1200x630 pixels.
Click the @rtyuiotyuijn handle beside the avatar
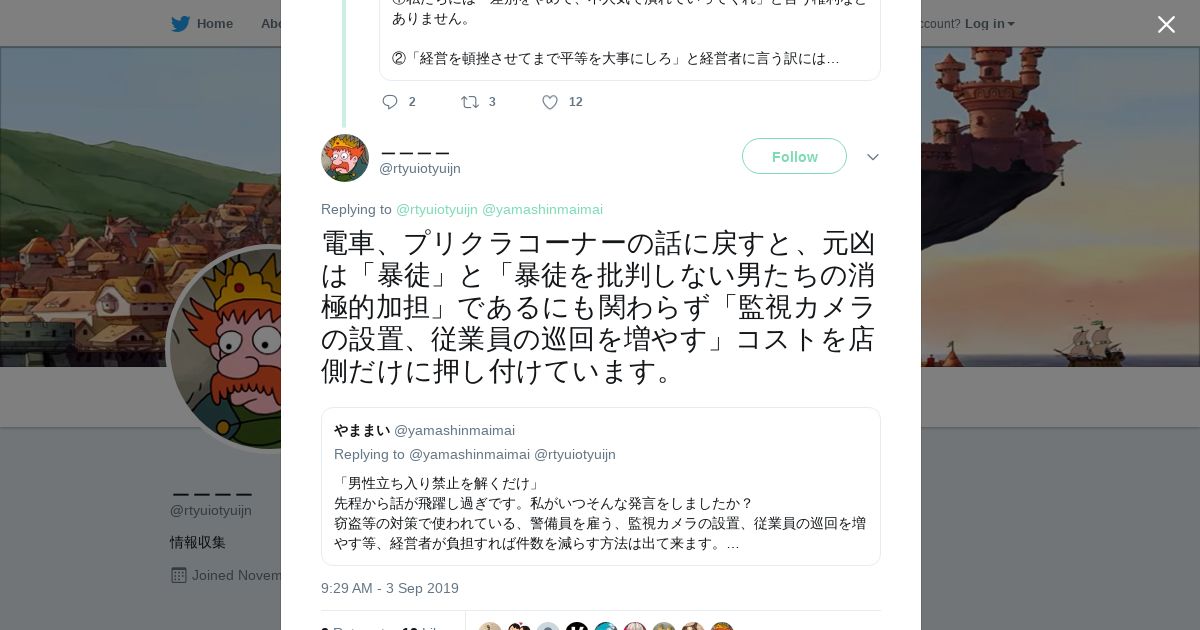(420, 168)
